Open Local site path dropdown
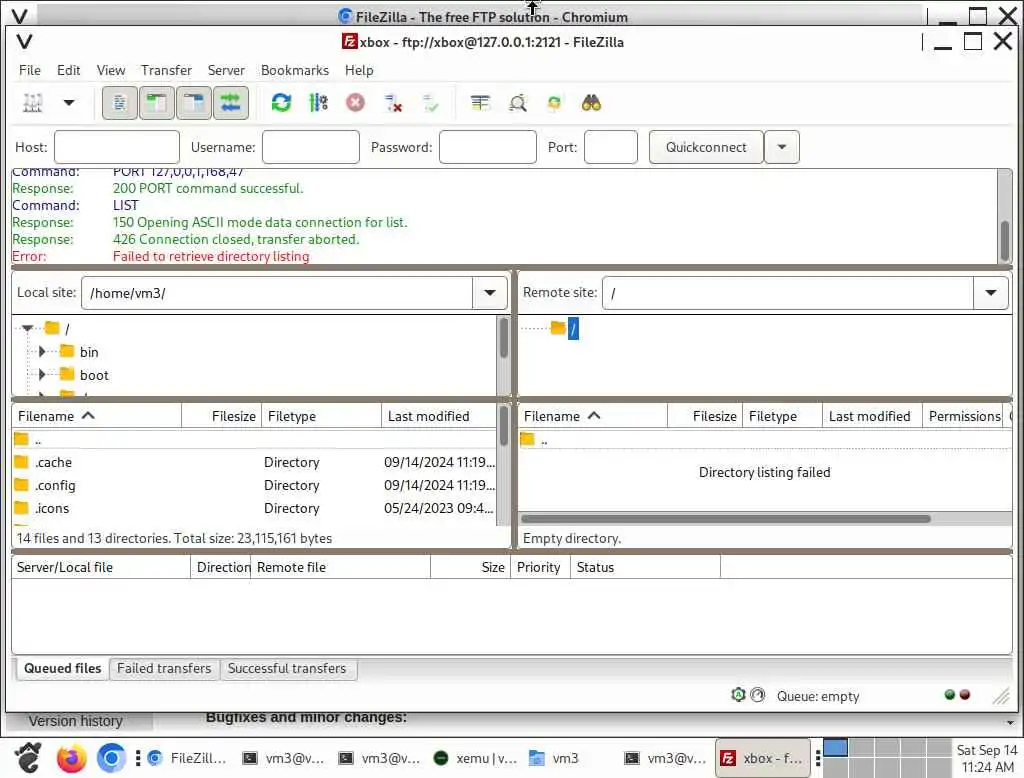This screenshot has height=778, width=1024. click(x=490, y=293)
